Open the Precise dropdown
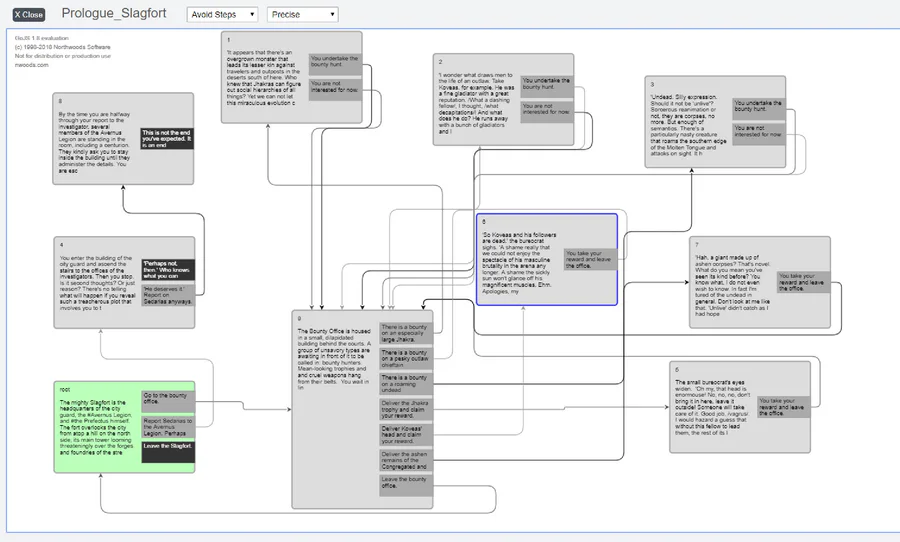 coord(302,14)
